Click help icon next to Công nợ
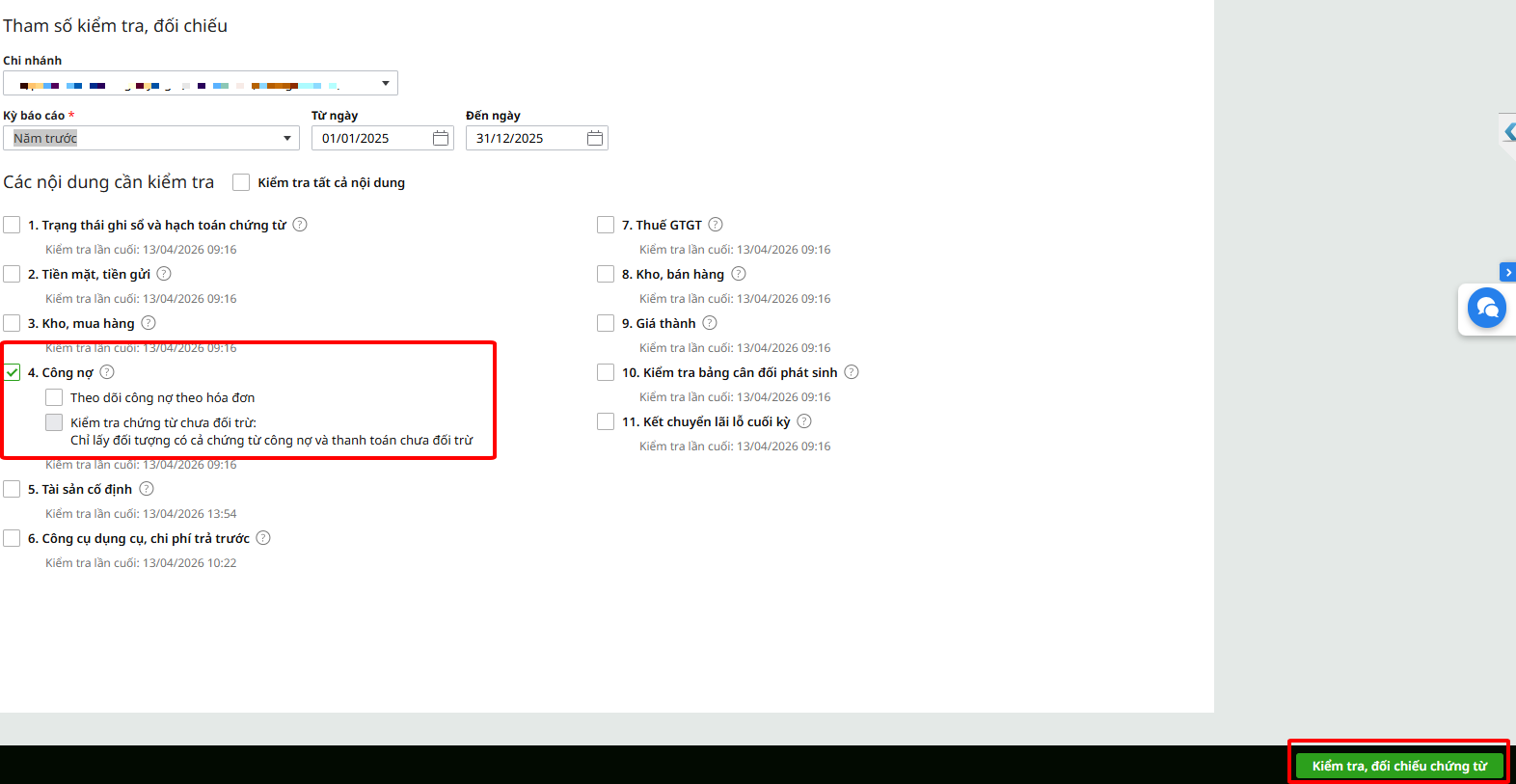Screen dimensions: 1516x784 [x=107, y=372]
